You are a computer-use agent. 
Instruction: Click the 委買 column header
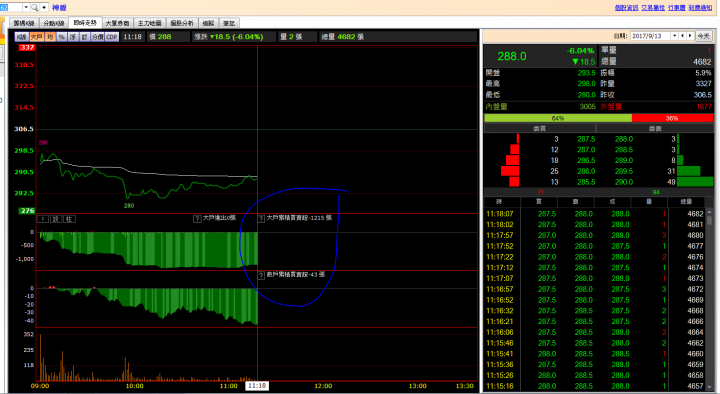click(x=540, y=129)
